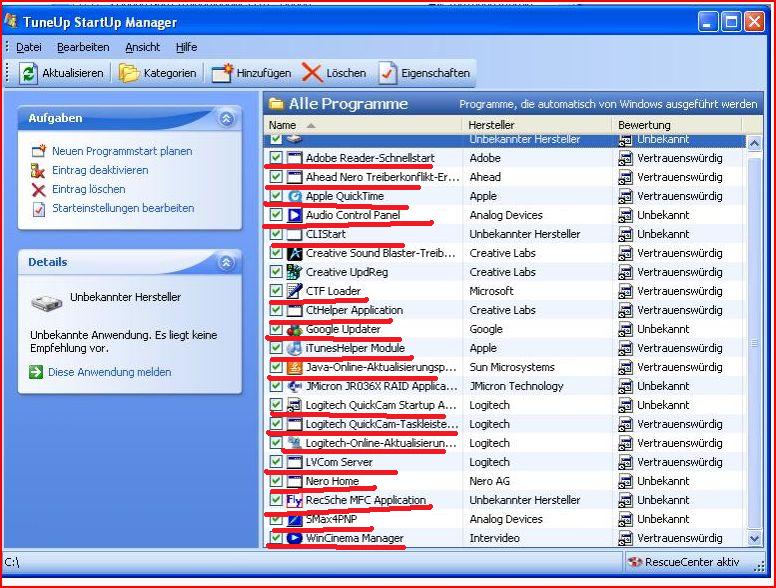Image resolution: width=776 pixels, height=588 pixels.
Task: Uncheck the Ahead Nero Treiberkonflikt checkbox
Action: tap(276, 177)
